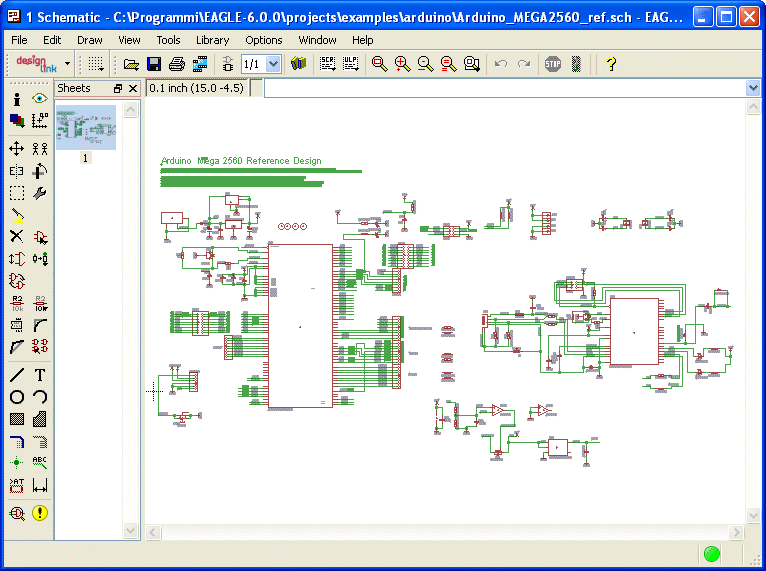Select the Junction tool
Screen dimensions: 766x571
click(x=17, y=463)
